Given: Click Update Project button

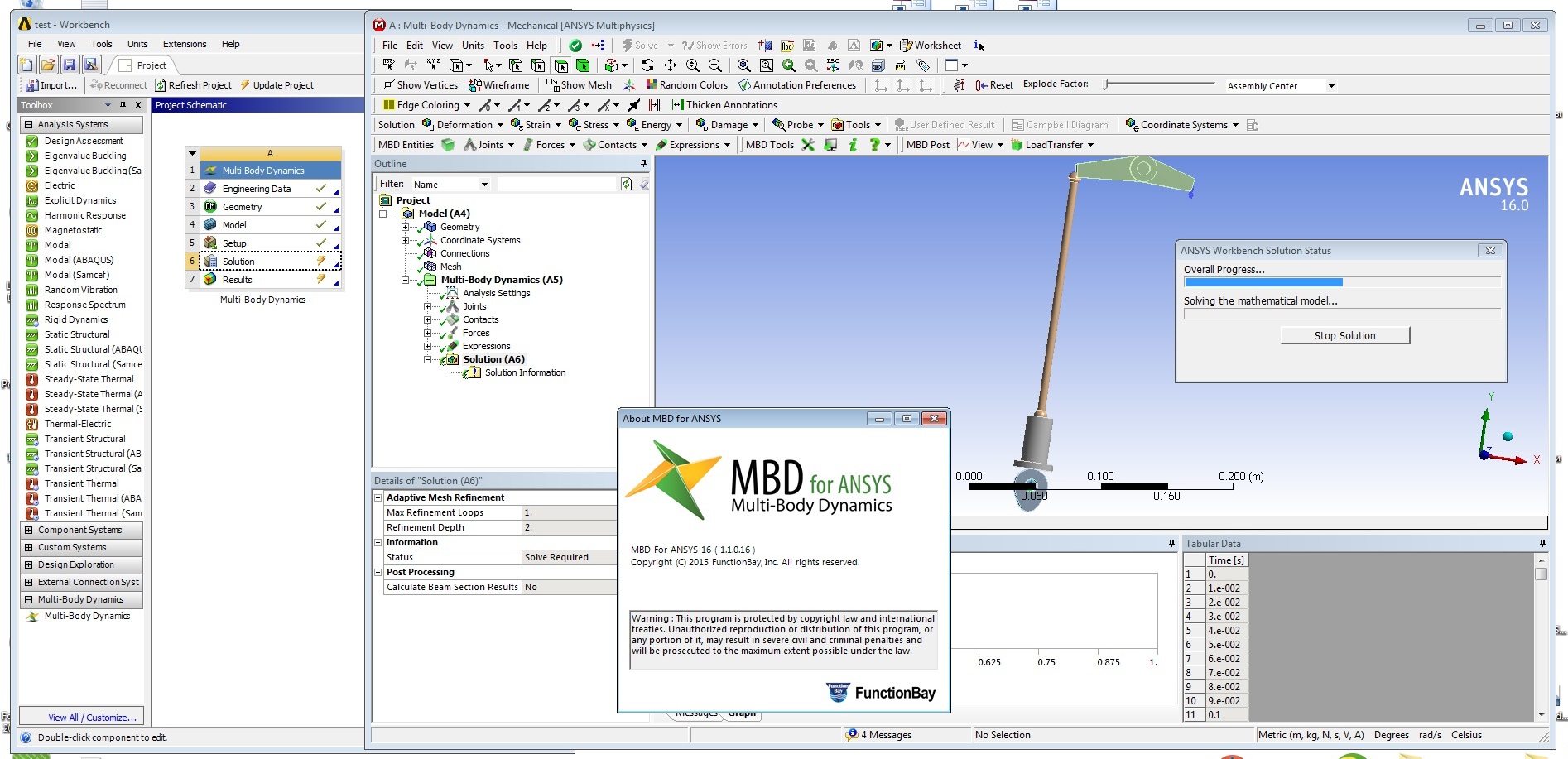Looking at the screenshot, I should click(x=277, y=84).
